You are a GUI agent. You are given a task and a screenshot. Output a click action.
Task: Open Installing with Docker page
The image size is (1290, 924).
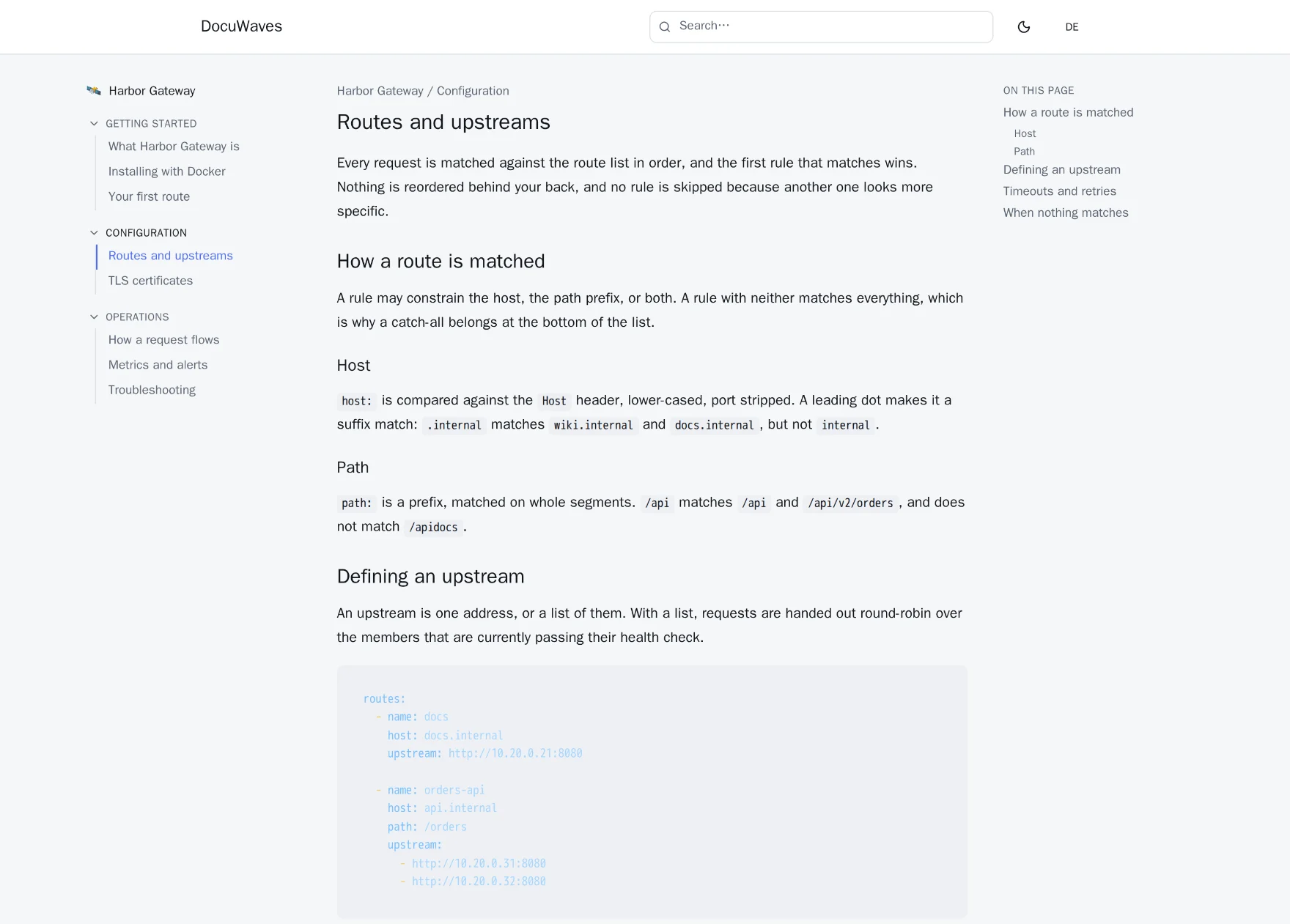tap(166, 171)
